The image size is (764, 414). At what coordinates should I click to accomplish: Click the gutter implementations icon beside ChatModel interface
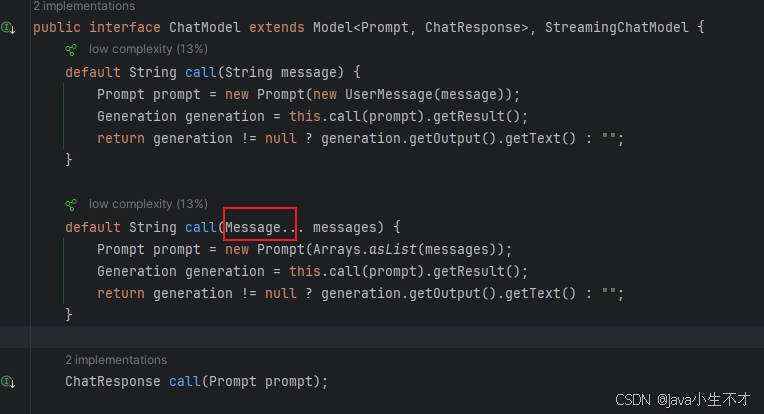(x=8, y=28)
